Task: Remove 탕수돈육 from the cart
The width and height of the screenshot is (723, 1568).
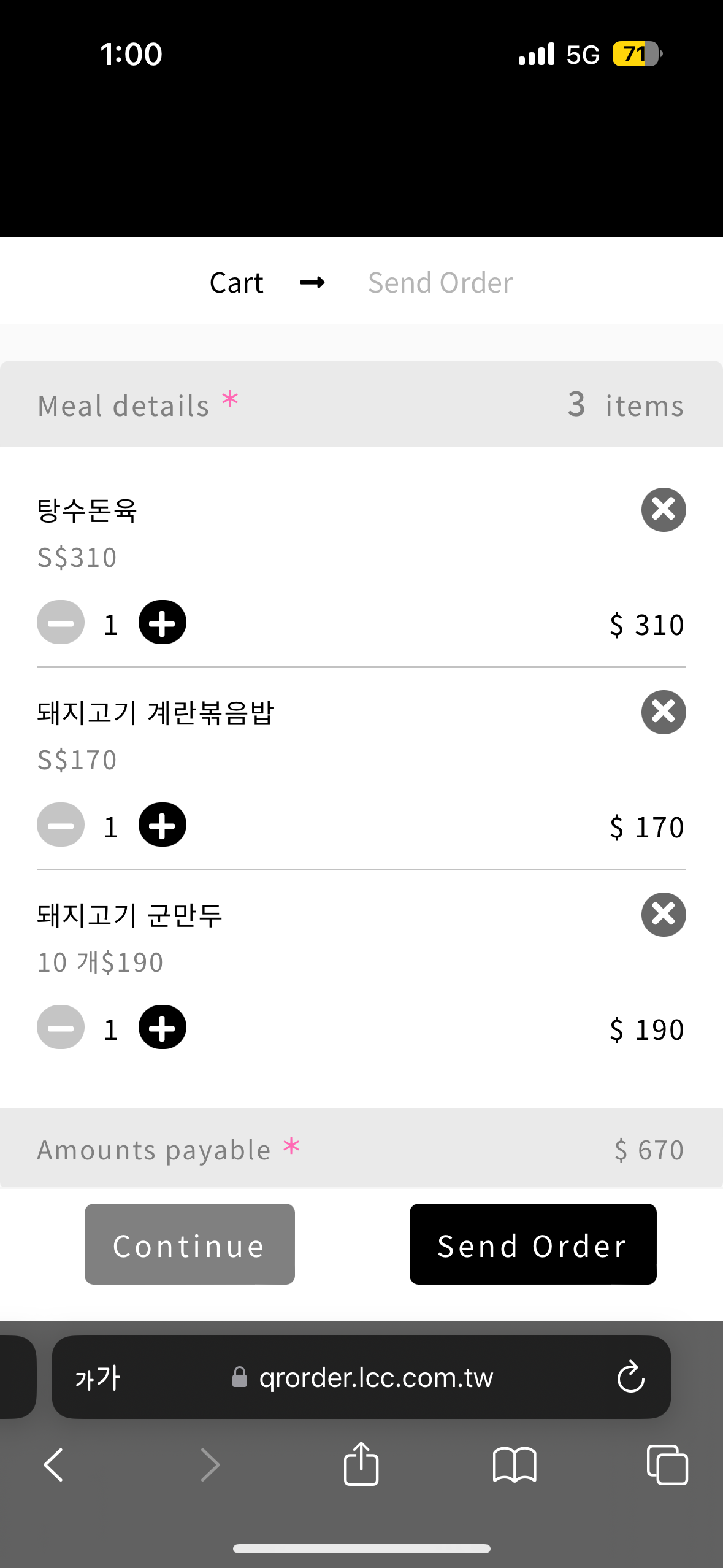Action: [664, 510]
